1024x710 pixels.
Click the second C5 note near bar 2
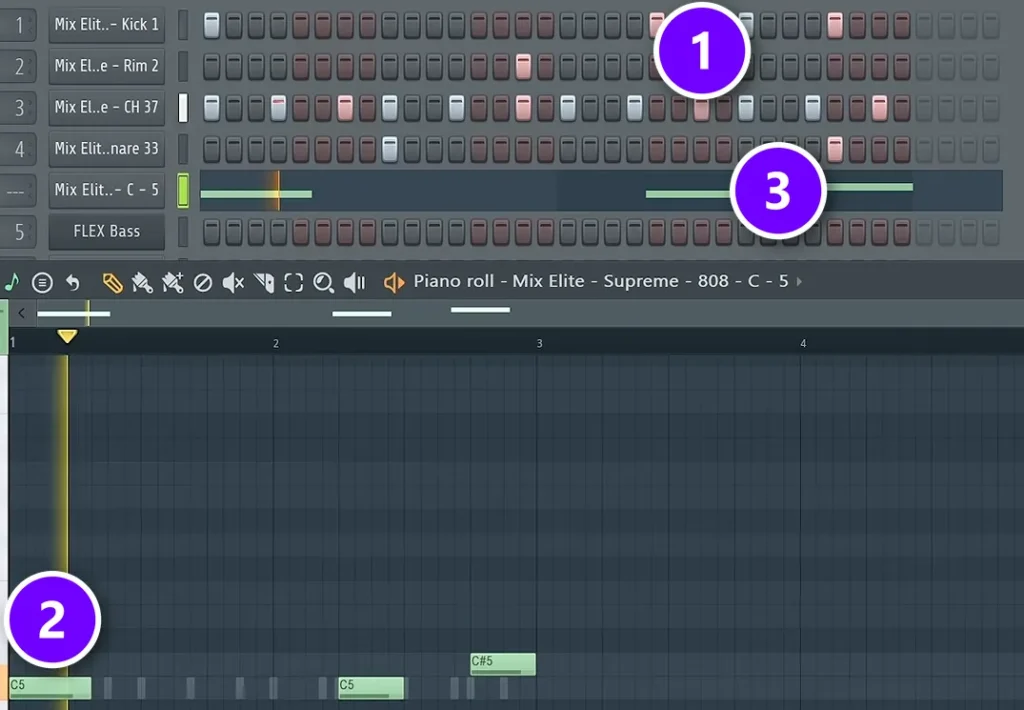(371, 688)
